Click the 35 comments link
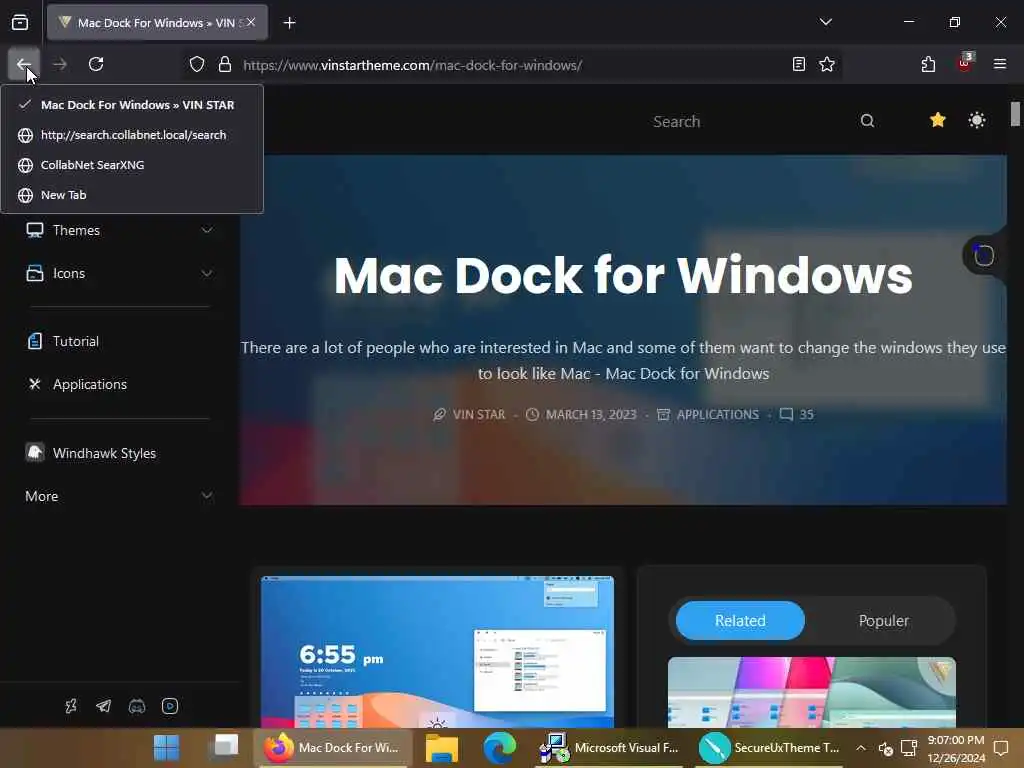 pos(797,415)
